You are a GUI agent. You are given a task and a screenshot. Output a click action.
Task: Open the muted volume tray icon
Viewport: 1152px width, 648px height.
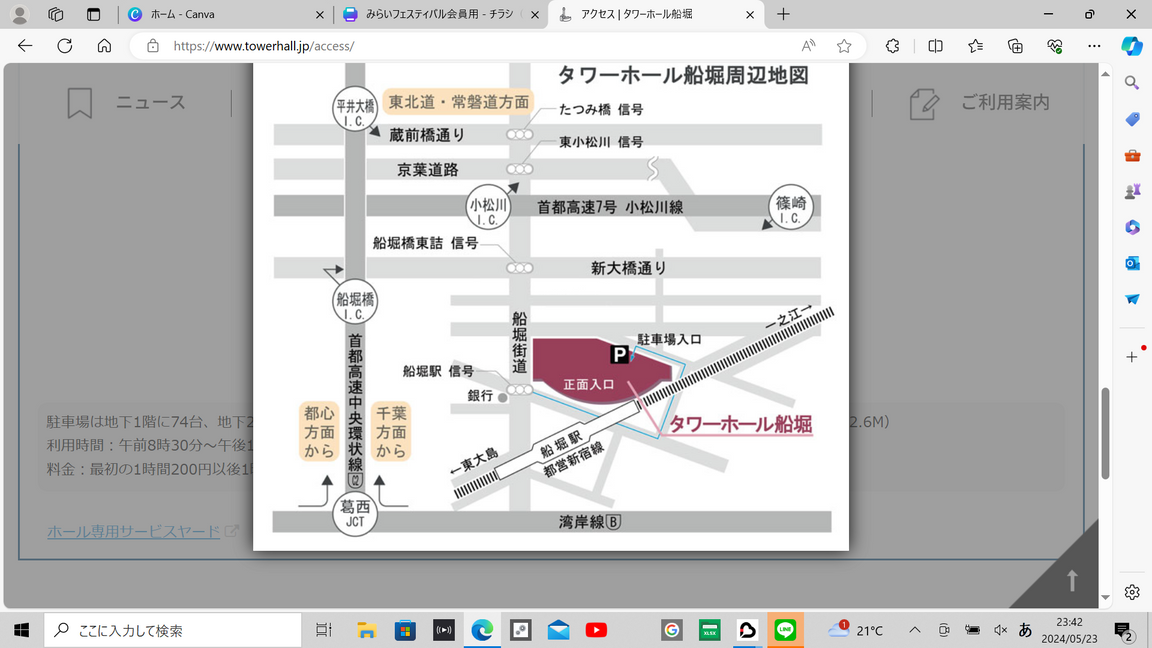click(x=1000, y=630)
